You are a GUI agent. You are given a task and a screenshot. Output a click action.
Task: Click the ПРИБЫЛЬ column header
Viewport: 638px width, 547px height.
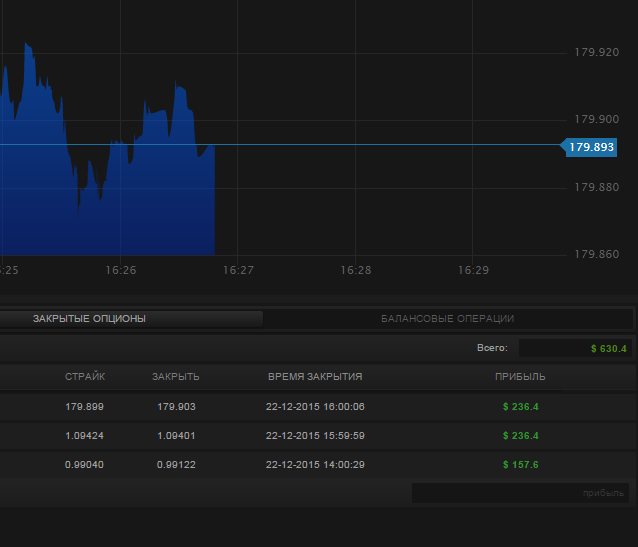point(520,377)
